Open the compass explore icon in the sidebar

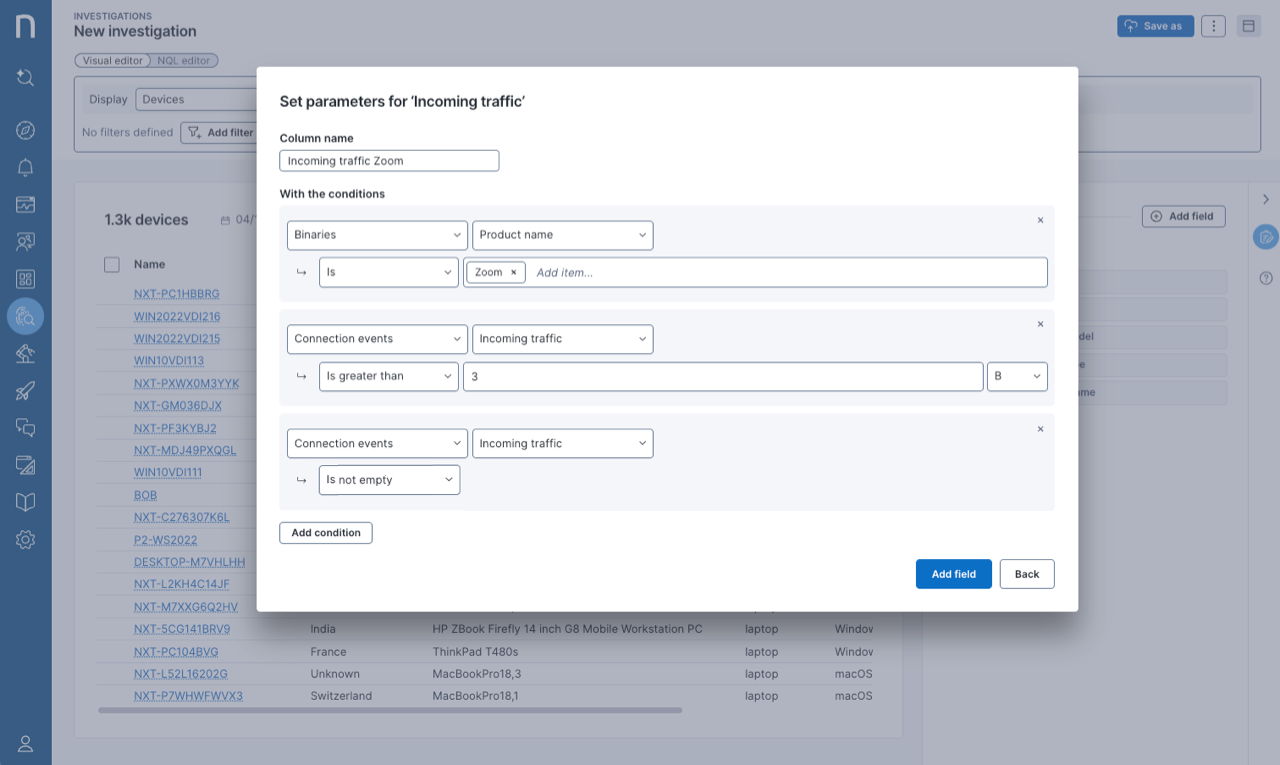25,130
